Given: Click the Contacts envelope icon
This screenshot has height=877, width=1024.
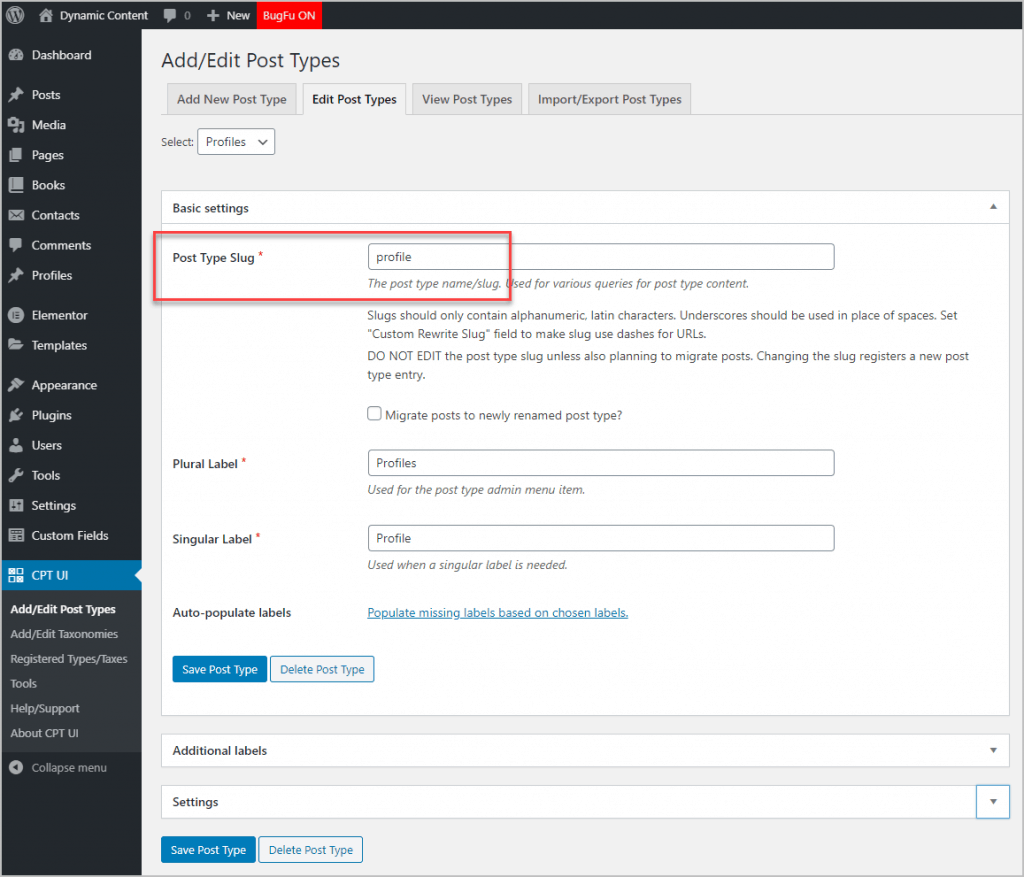Looking at the screenshot, I should click(x=16, y=215).
